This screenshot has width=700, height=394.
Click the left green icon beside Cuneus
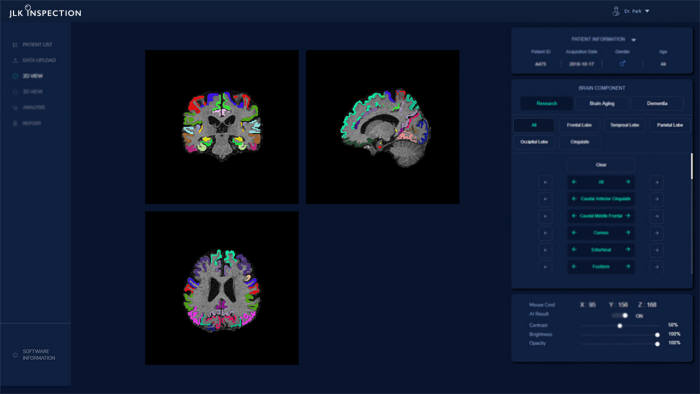(x=574, y=233)
